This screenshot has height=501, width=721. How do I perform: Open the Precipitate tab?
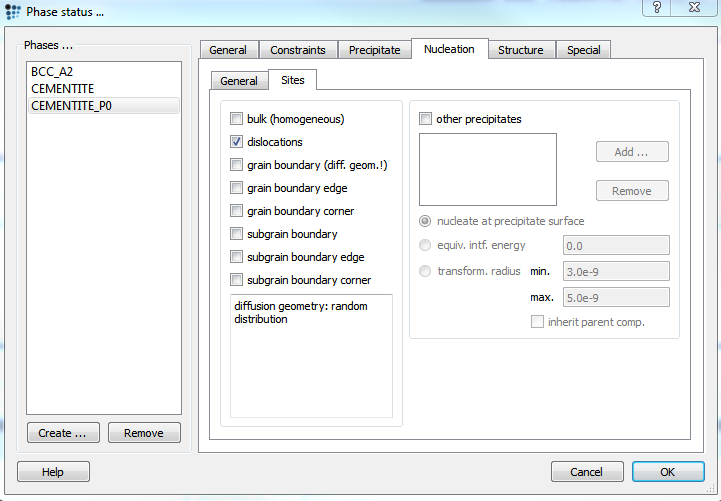point(374,50)
